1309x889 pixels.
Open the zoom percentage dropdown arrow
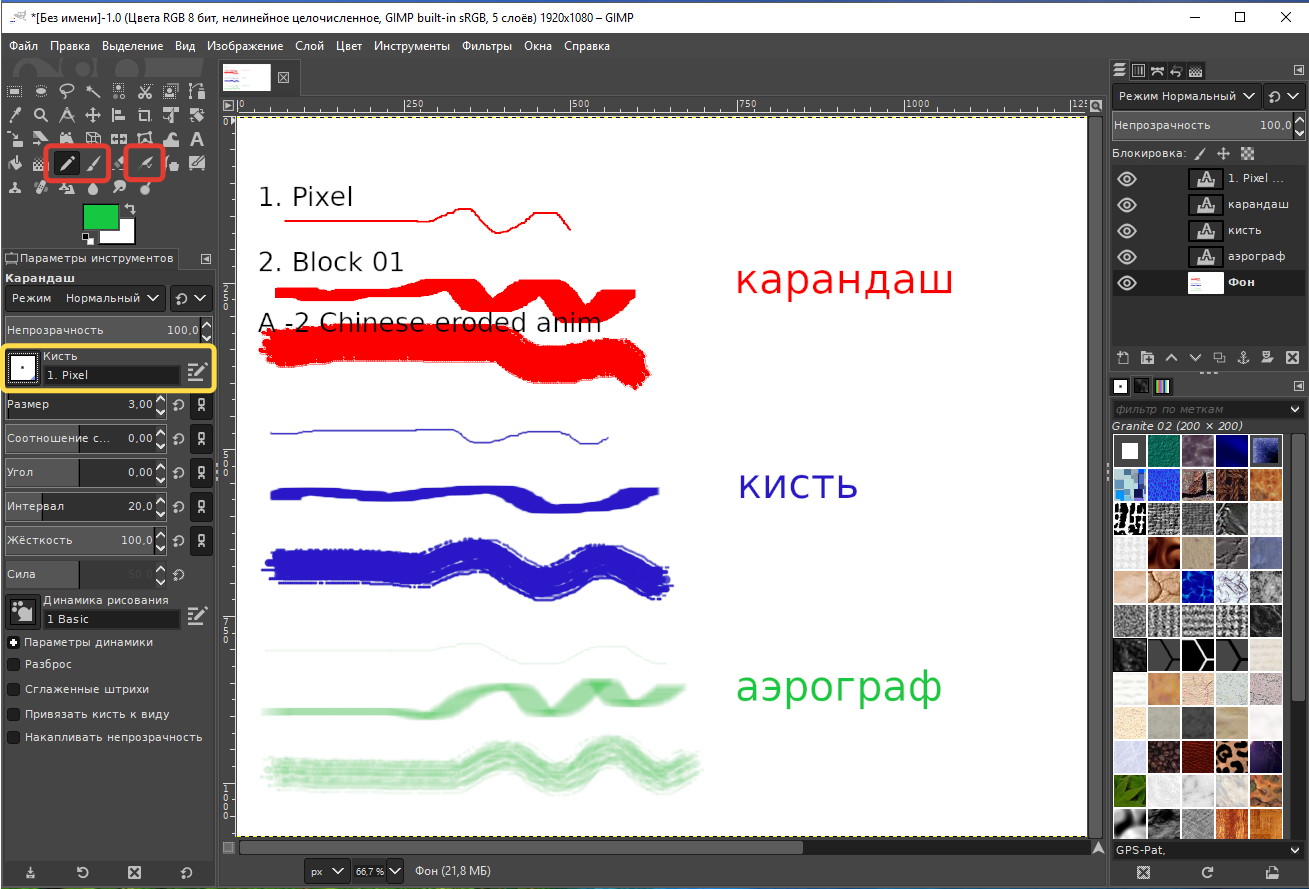tap(394, 871)
